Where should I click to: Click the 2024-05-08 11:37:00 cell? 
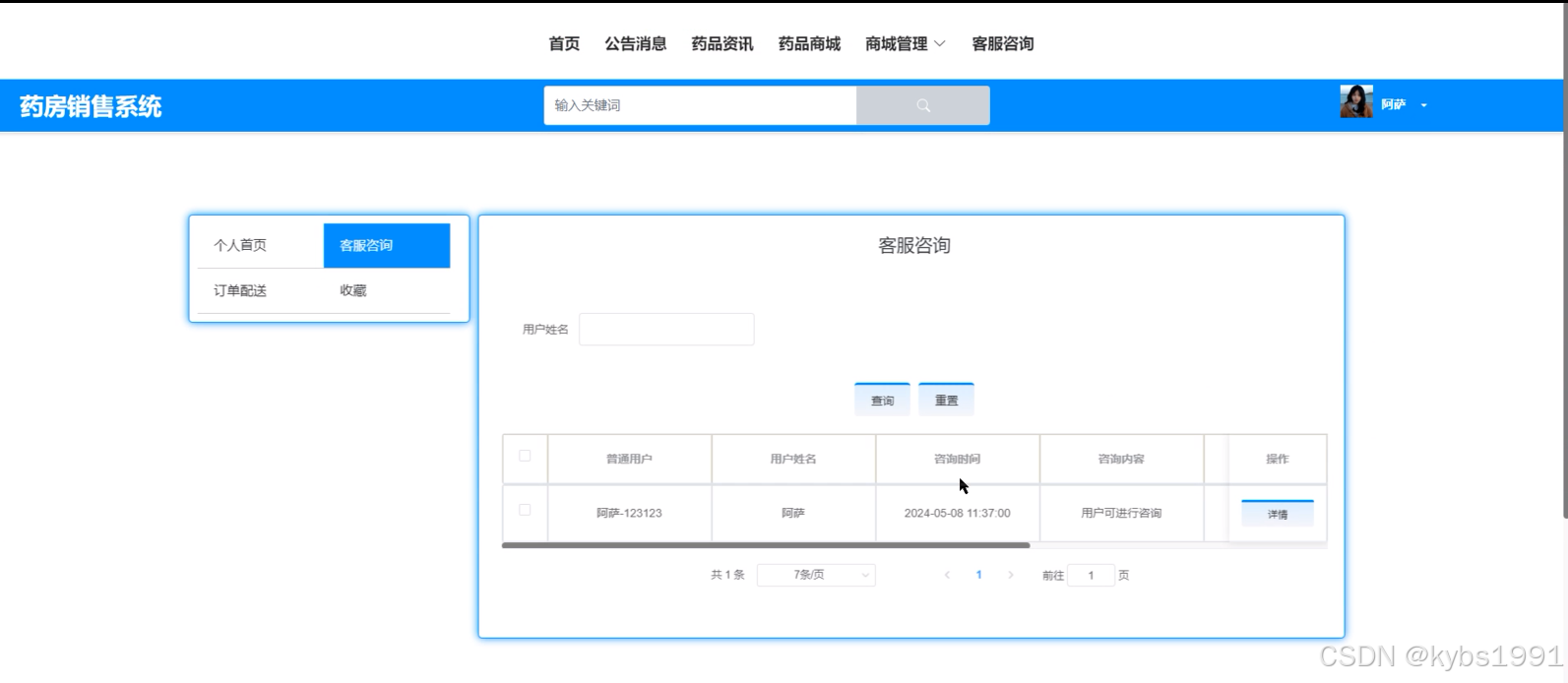(x=957, y=513)
